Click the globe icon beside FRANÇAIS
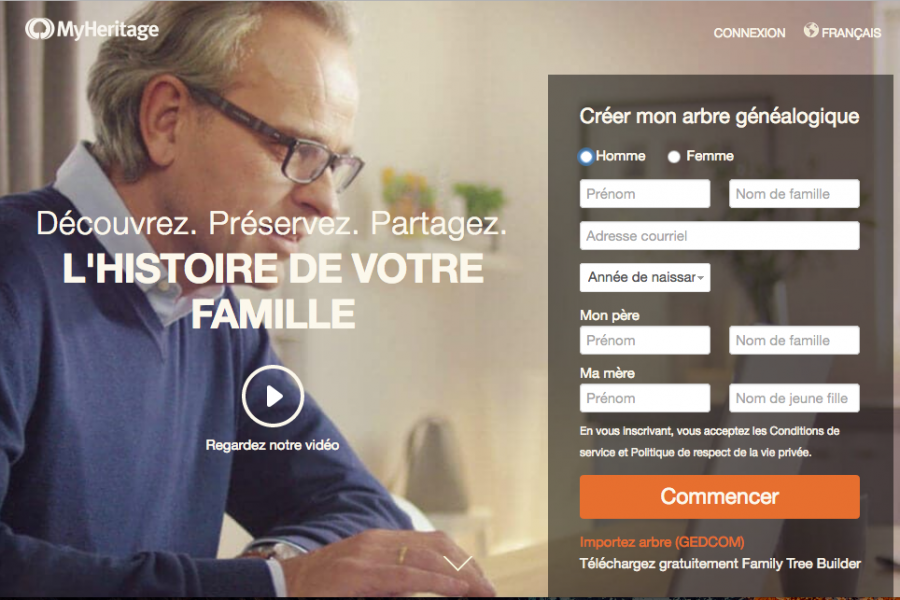 tap(811, 30)
